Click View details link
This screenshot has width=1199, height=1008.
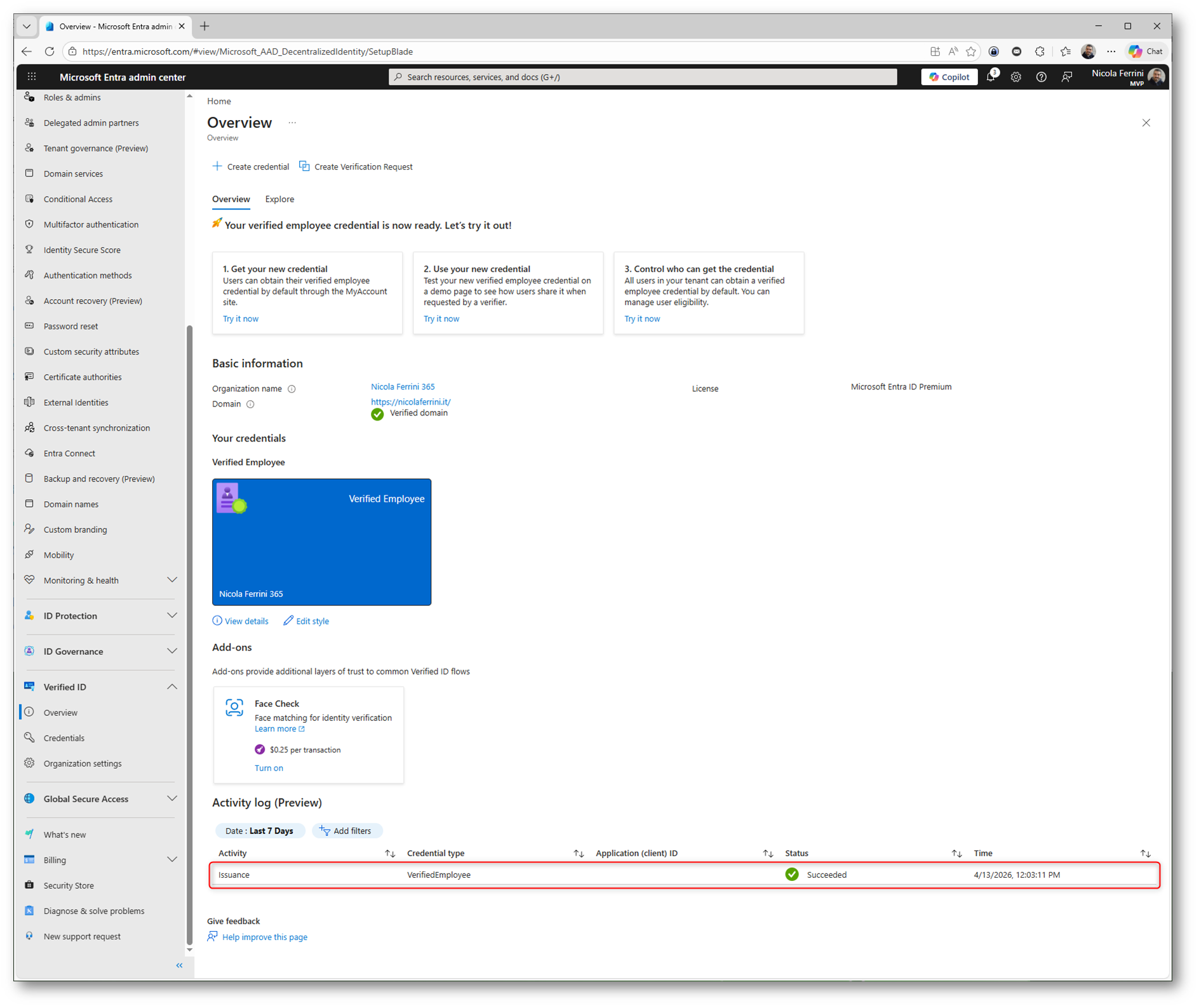[x=240, y=621]
